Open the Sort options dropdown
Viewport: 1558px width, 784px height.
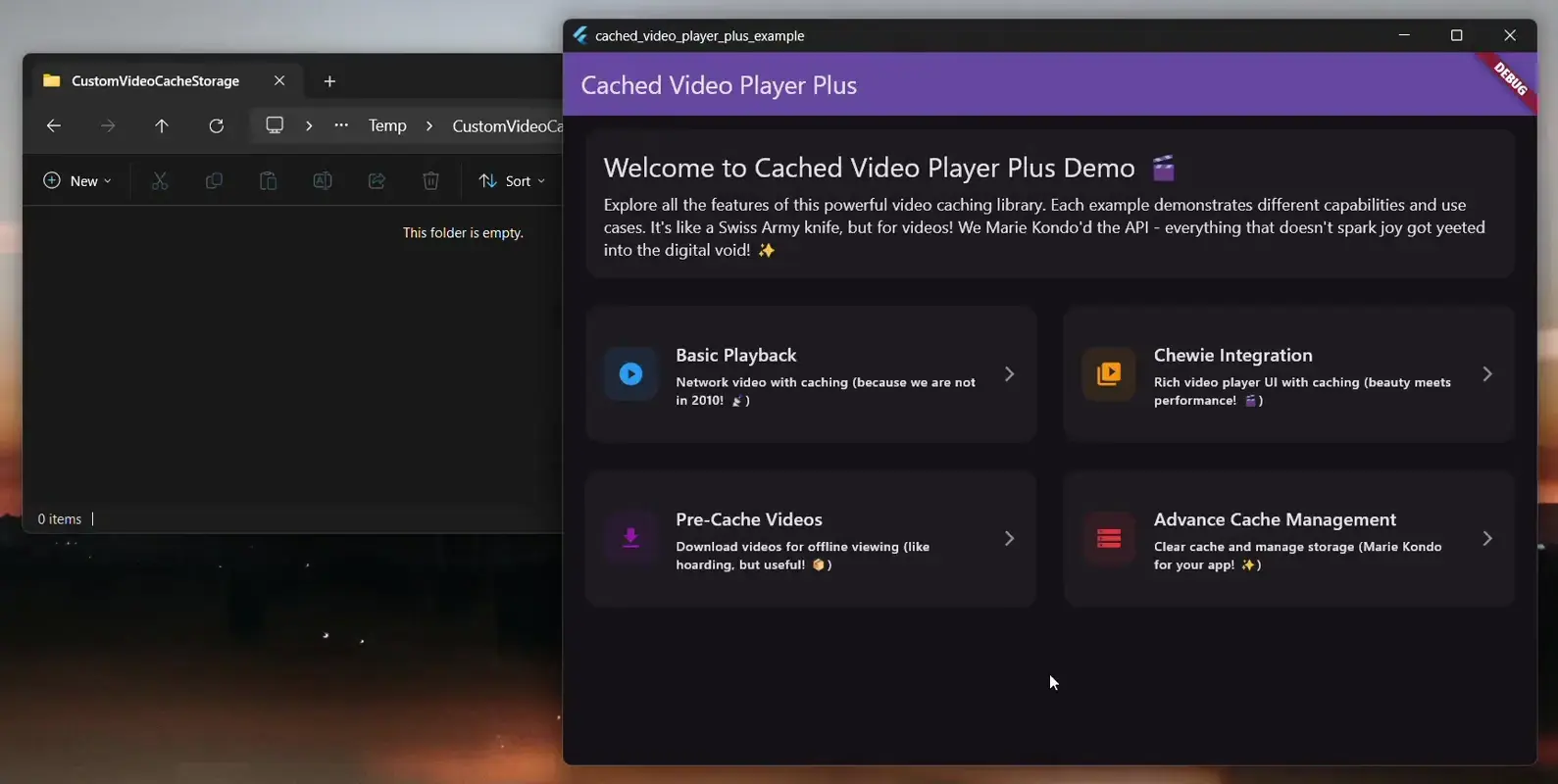tap(512, 180)
